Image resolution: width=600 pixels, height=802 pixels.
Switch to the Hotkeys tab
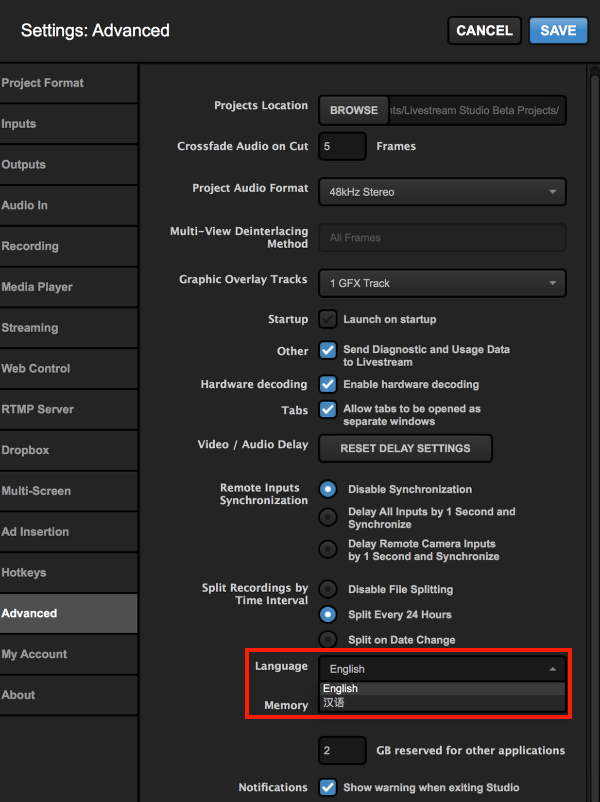[24, 573]
